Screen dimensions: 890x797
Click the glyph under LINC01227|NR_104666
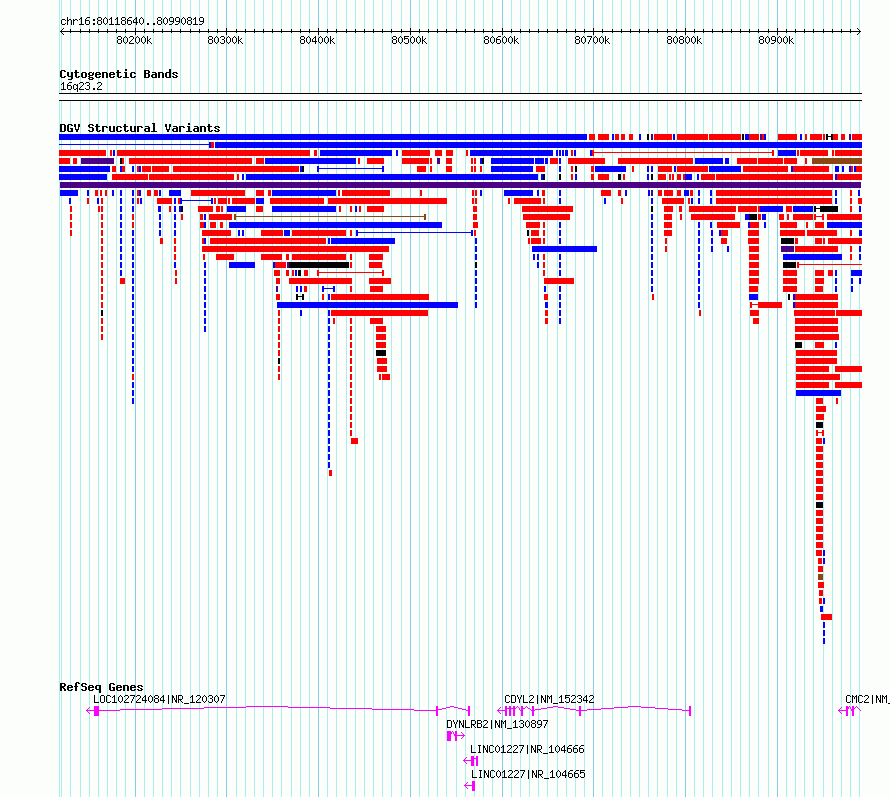click(x=471, y=761)
